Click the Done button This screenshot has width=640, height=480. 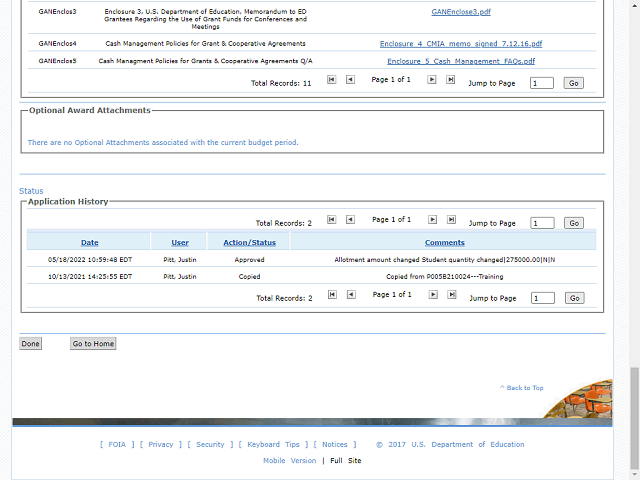(31, 344)
